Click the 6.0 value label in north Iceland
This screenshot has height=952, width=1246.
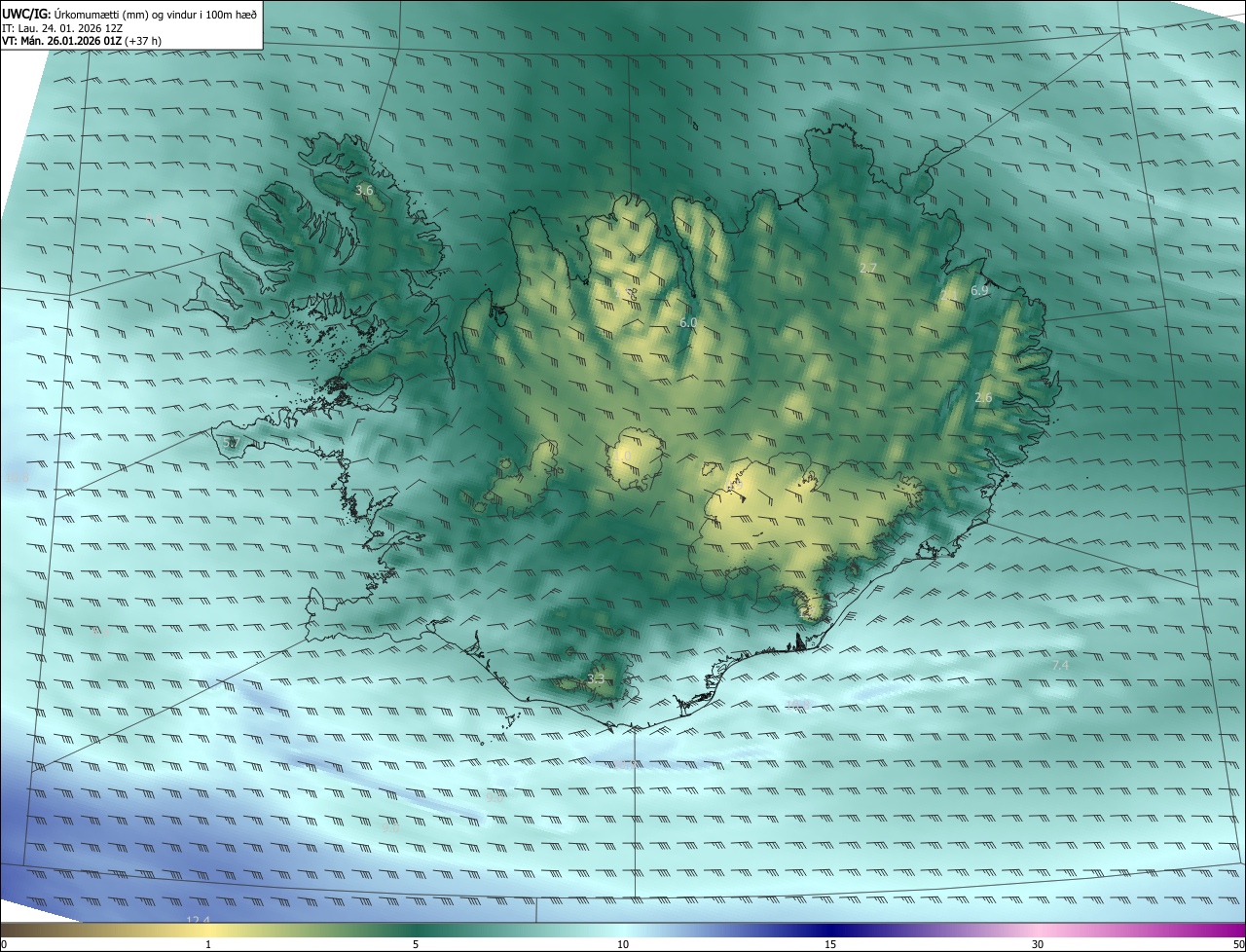(688, 322)
